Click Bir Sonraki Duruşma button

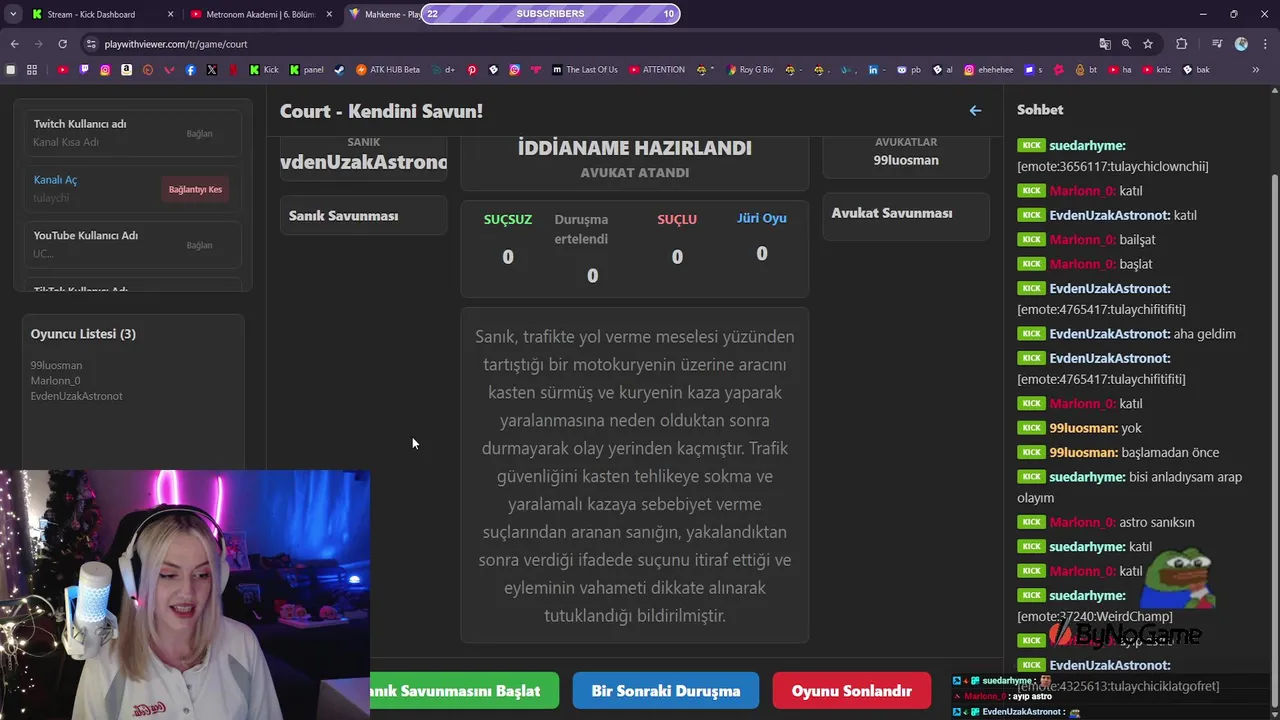(x=666, y=691)
